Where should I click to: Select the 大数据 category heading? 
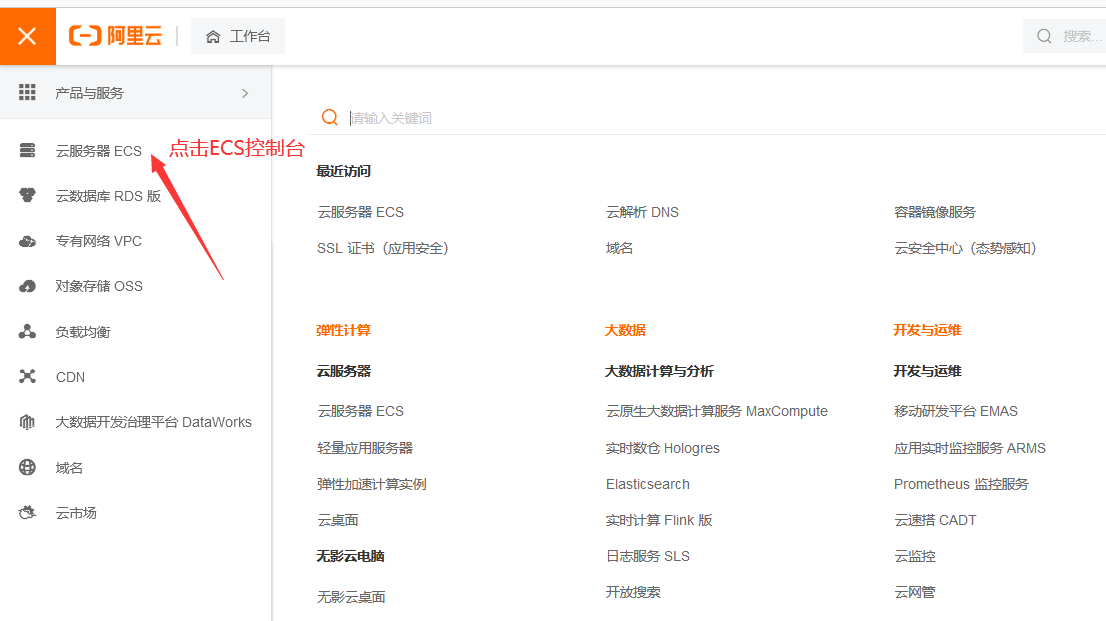click(626, 330)
